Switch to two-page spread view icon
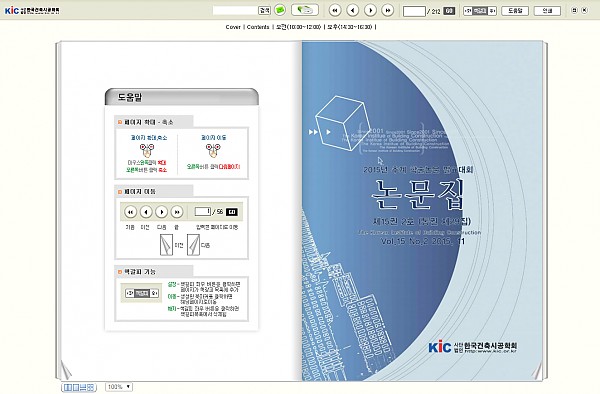The width and height of the screenshot is (600, 394). click(68, 387)
